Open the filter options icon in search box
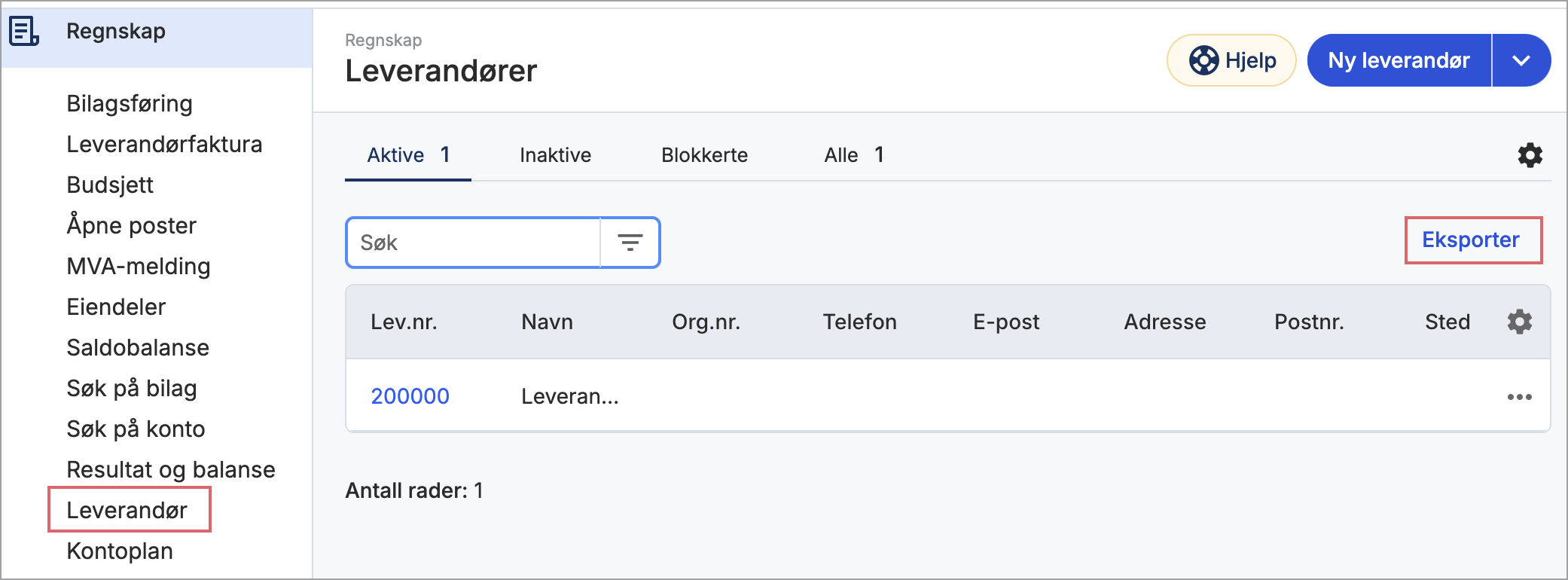The image size is (1568, 580). click(630, 243)
